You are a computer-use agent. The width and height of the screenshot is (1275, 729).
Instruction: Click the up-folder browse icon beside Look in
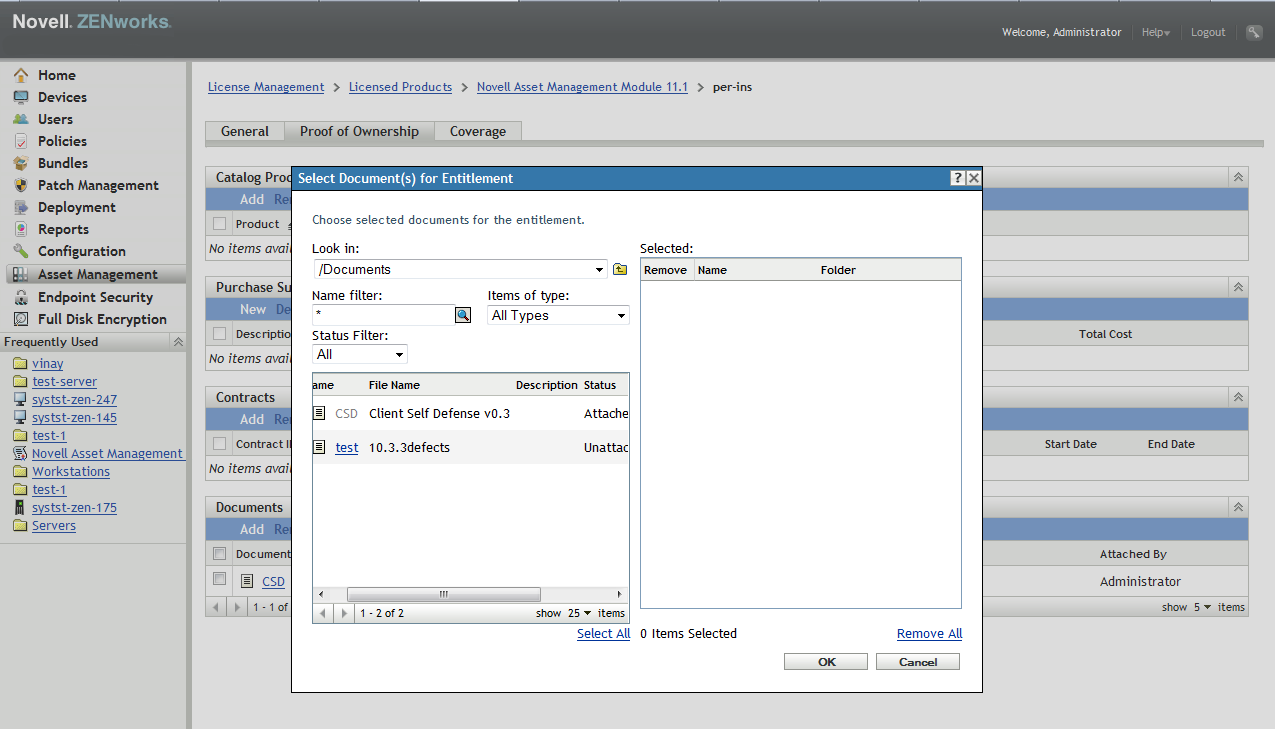click(619, 269)
